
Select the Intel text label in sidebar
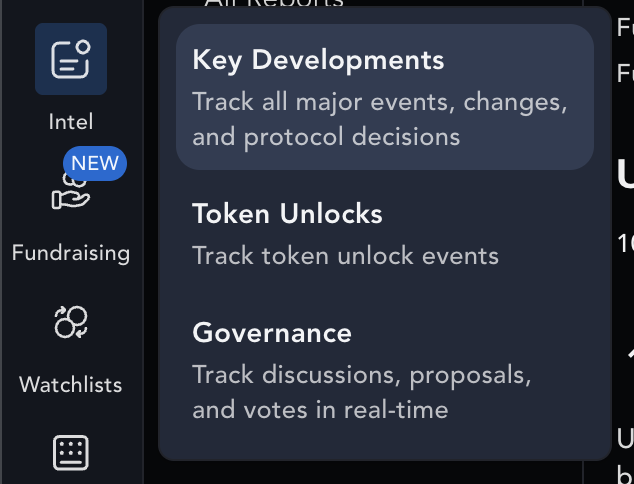[x=71, y=122]
